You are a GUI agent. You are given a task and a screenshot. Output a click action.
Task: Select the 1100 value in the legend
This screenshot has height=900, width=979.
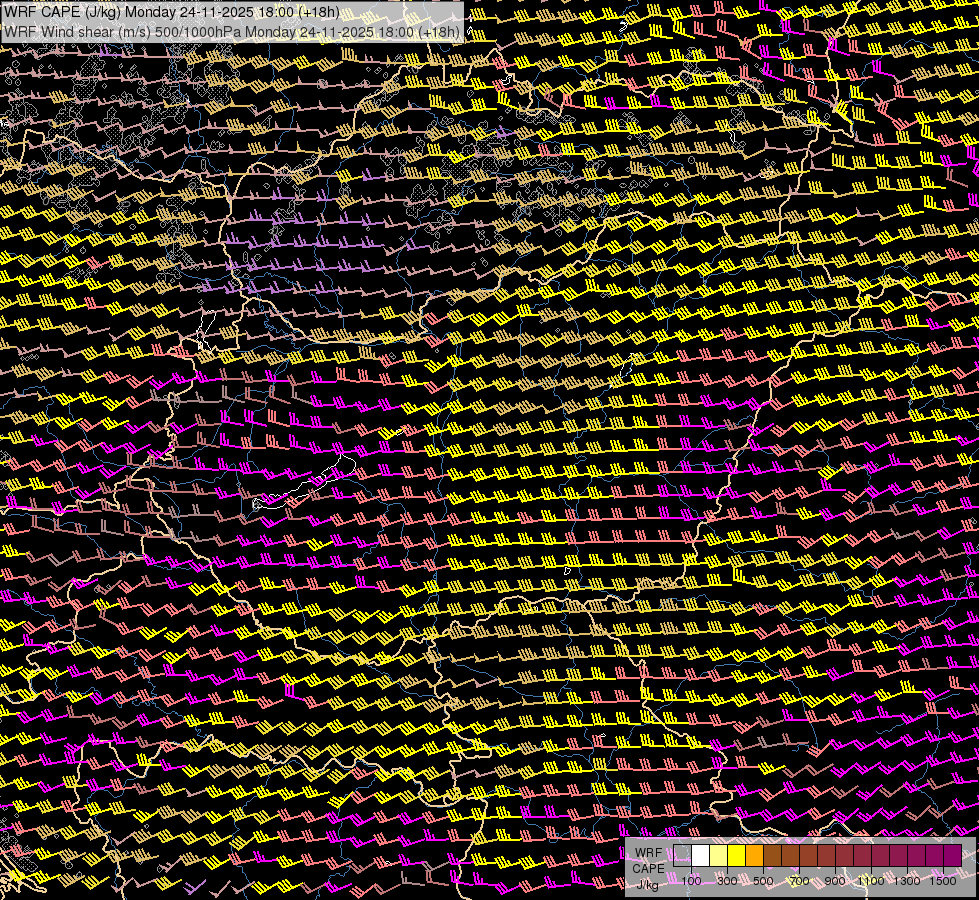871,881
